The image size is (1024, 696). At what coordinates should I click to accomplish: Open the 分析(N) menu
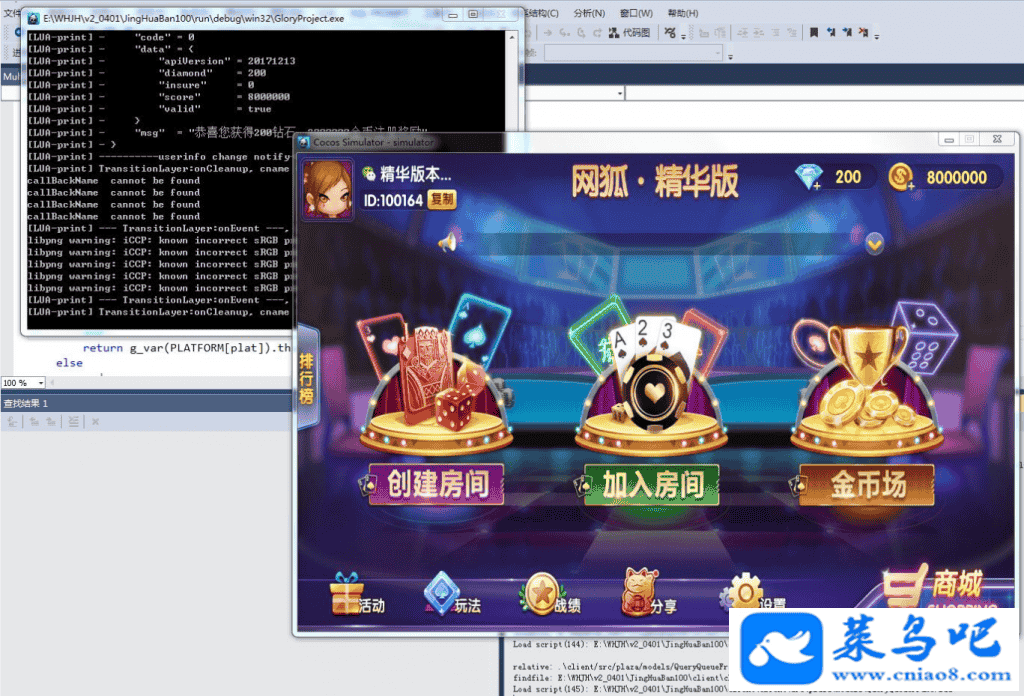589,13
